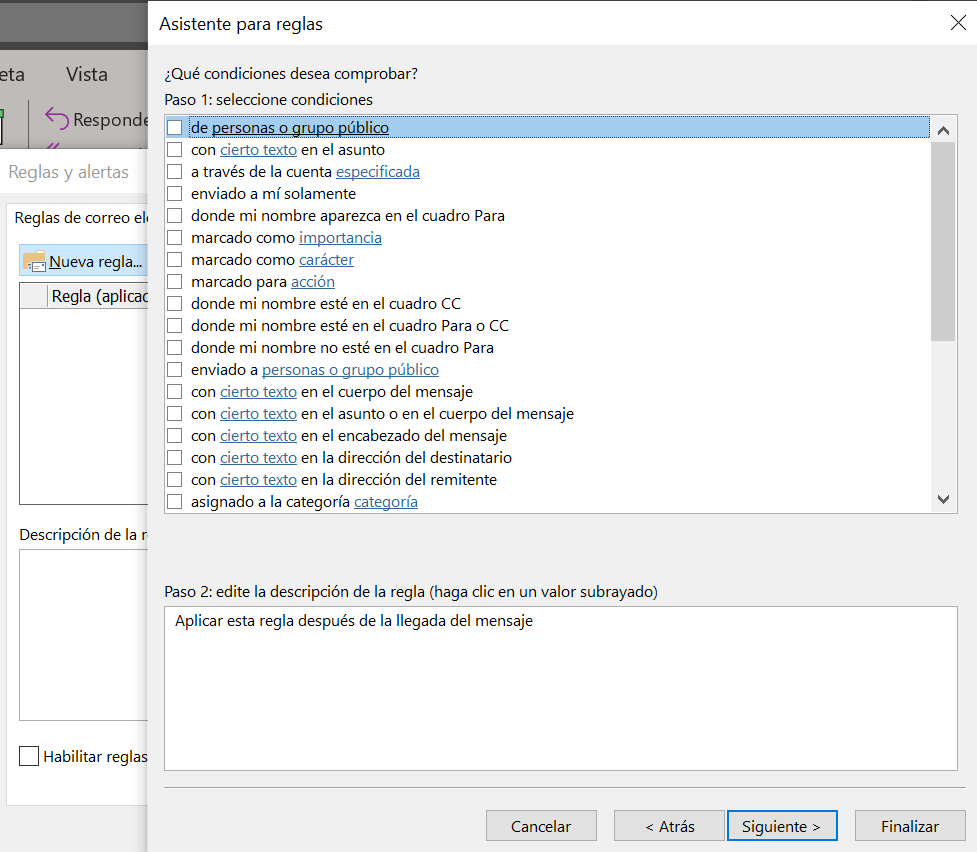Image resolution: width=977 pixels, height=852 pixels.
Task: Click the 'Nueva regla...' folder icon in Reglas y alertas
Action: click(x=34, y=261)
